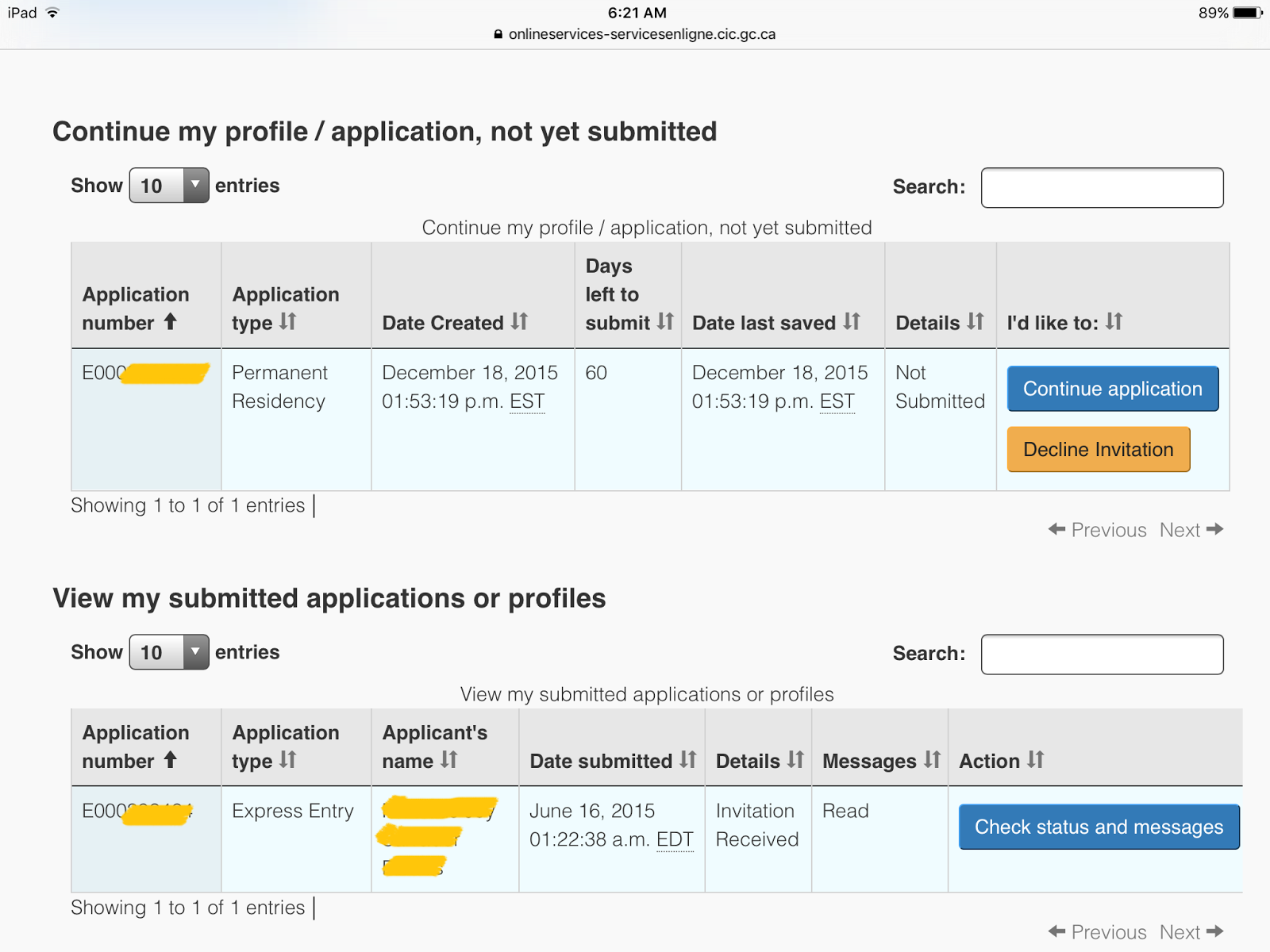Open entries dropdown for submitted applications
The height and width of the screenshot is (952, 1270).
pos(169,652)
